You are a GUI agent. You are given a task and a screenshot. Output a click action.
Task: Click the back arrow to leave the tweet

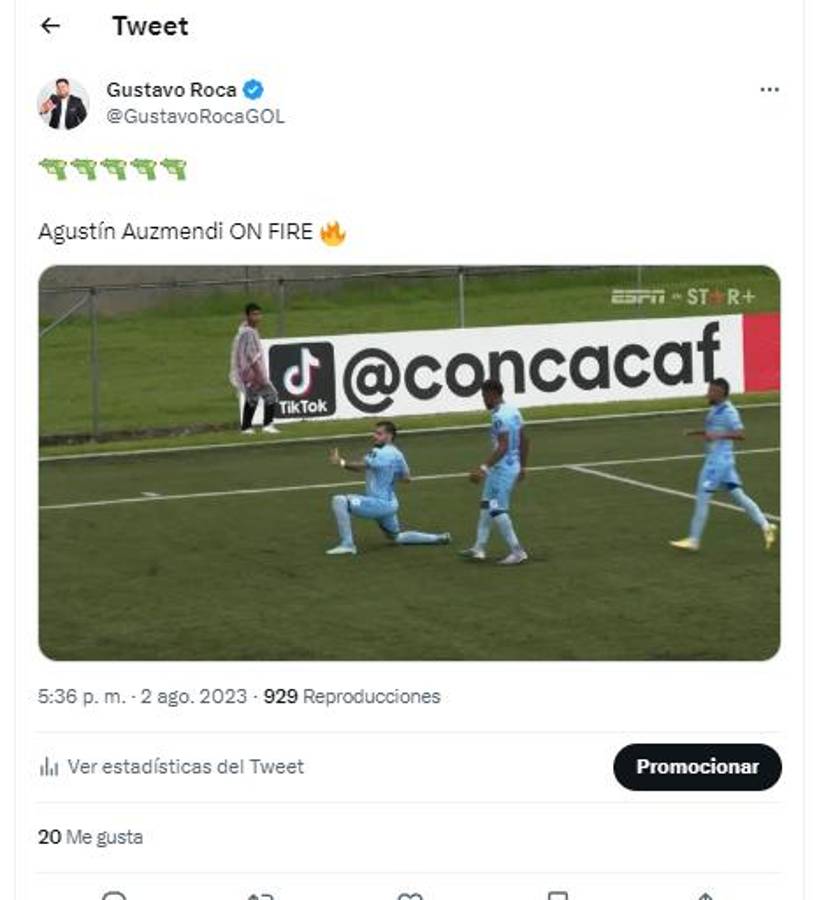tap(51, 27)
